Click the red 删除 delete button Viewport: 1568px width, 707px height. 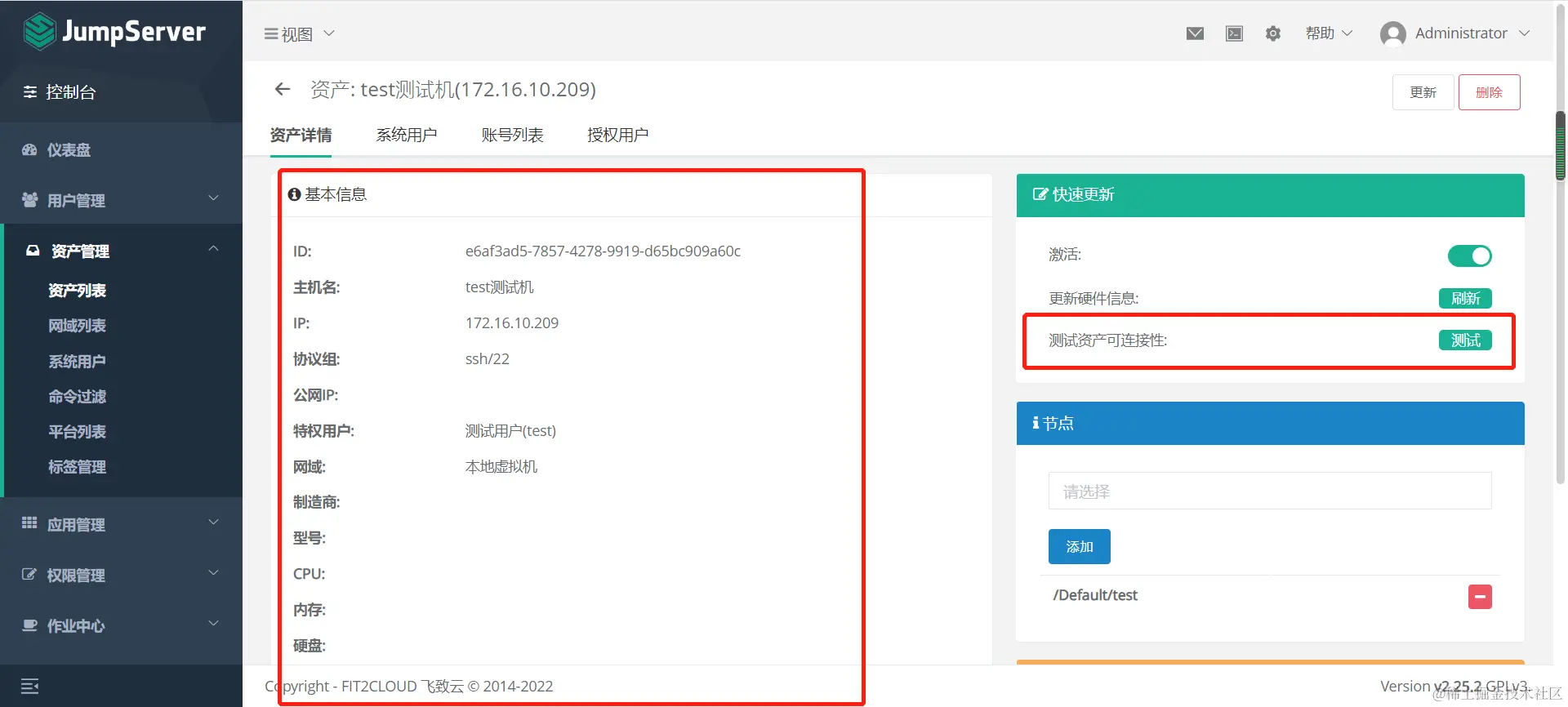(x=1489, y=92)
